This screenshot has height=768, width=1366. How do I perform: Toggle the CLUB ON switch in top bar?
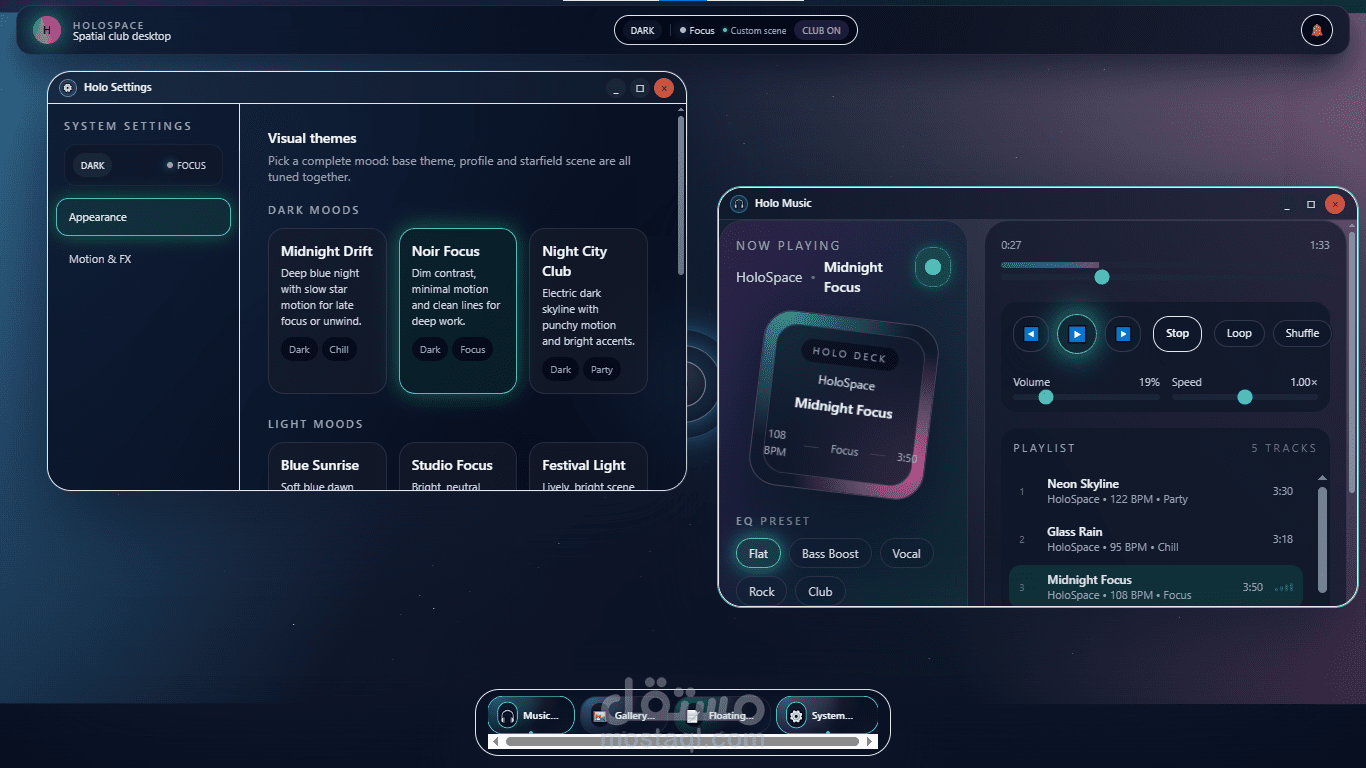point(821,30)
